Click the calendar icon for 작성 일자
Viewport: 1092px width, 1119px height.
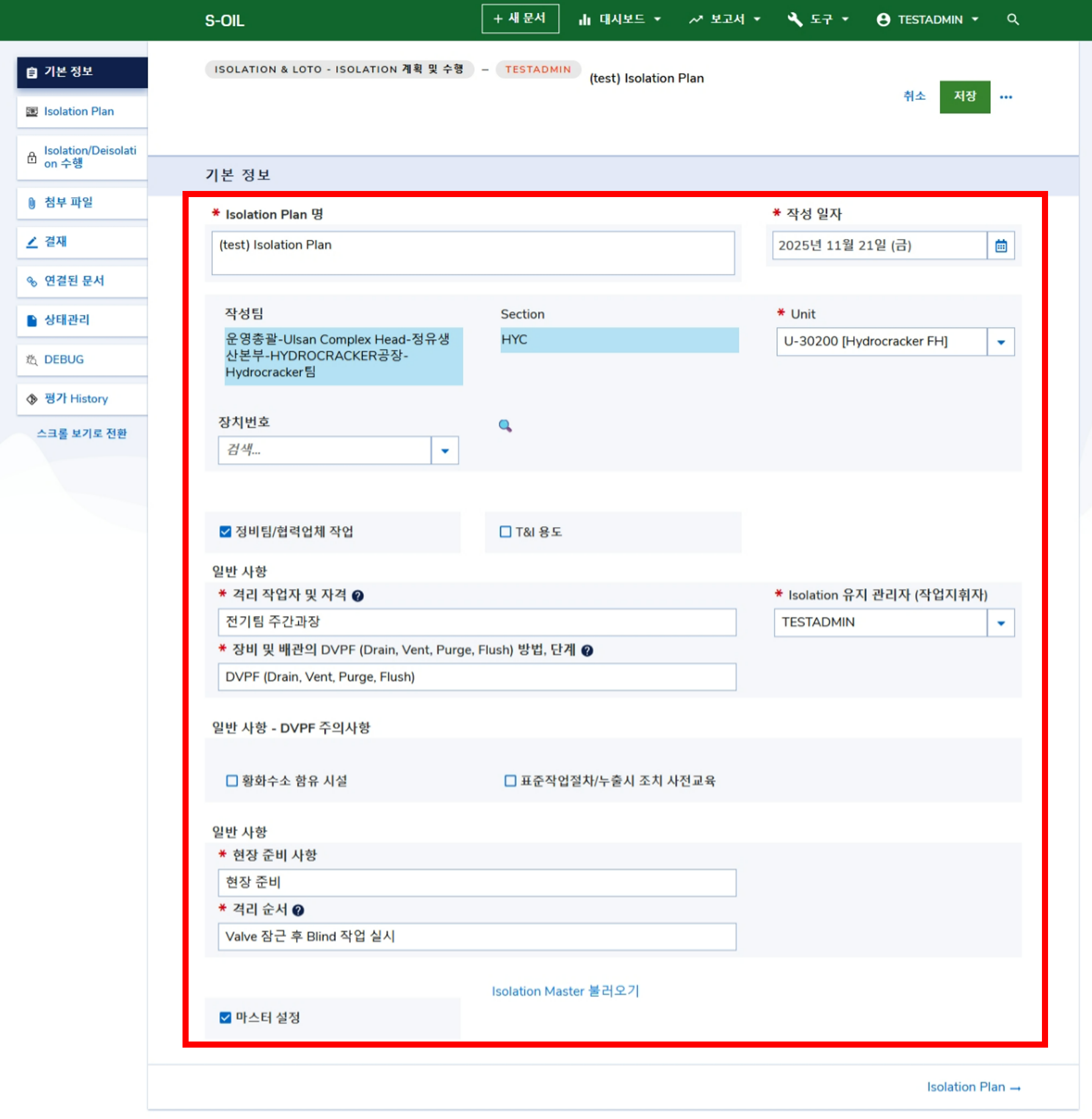coord(1000,246)
